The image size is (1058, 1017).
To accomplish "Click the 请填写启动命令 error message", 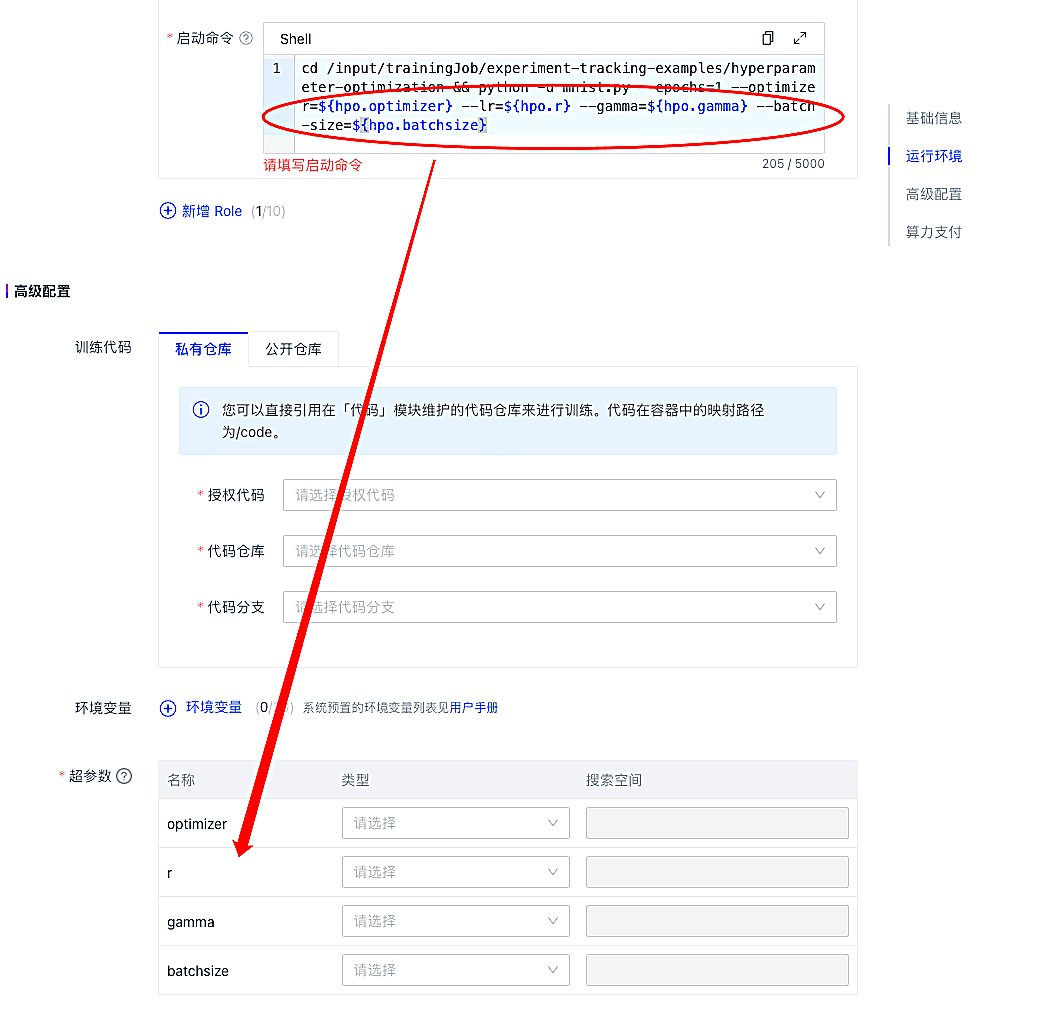I will (312, 165).
